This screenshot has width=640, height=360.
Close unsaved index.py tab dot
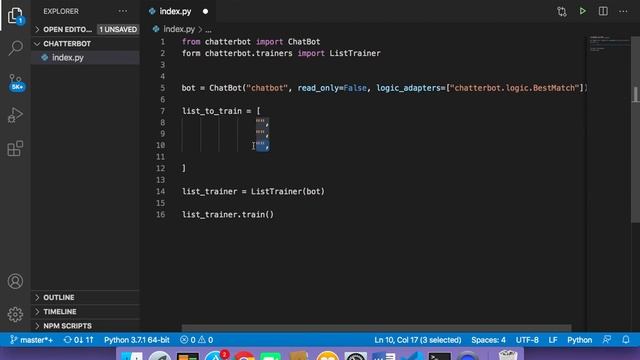click(205, 11)
